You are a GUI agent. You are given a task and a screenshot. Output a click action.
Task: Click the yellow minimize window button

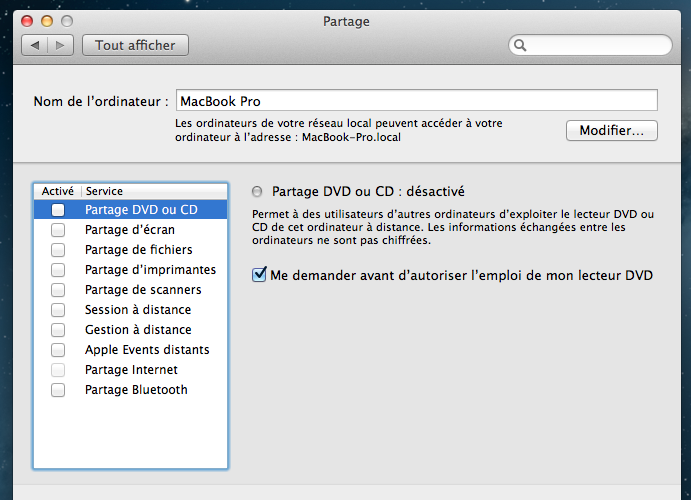(47, 21)
